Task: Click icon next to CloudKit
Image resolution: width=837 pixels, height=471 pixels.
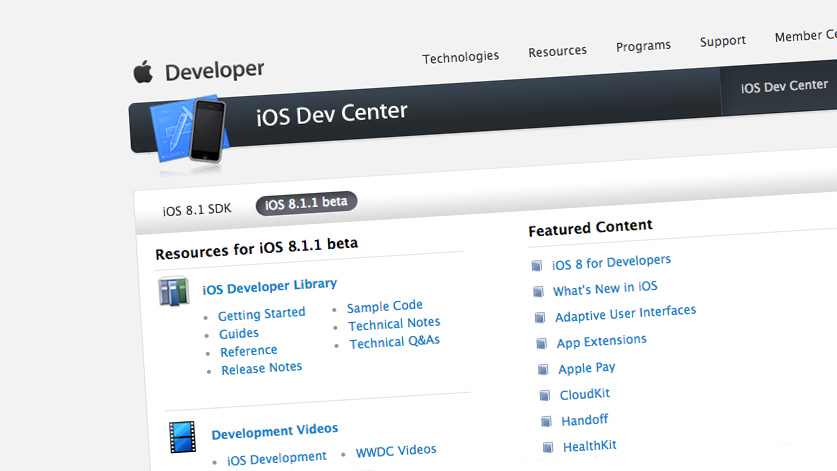Action: tap(544, 395)
